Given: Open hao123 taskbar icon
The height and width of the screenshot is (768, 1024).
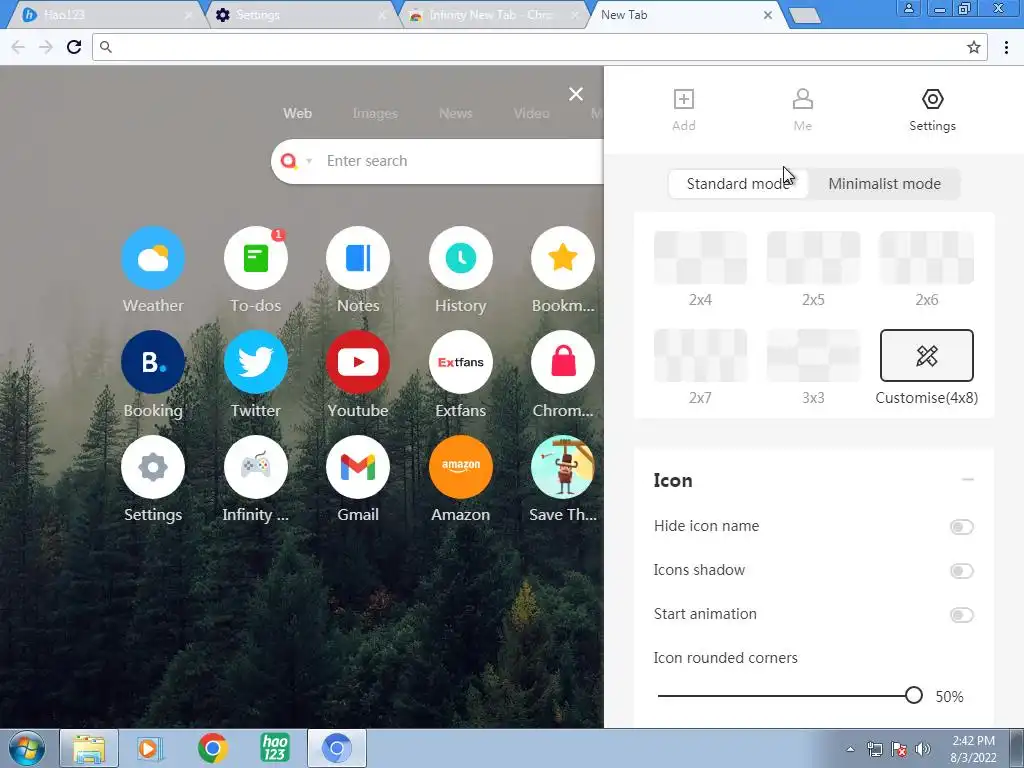Looking at the screenshot, I should click(x=274, y=748).
